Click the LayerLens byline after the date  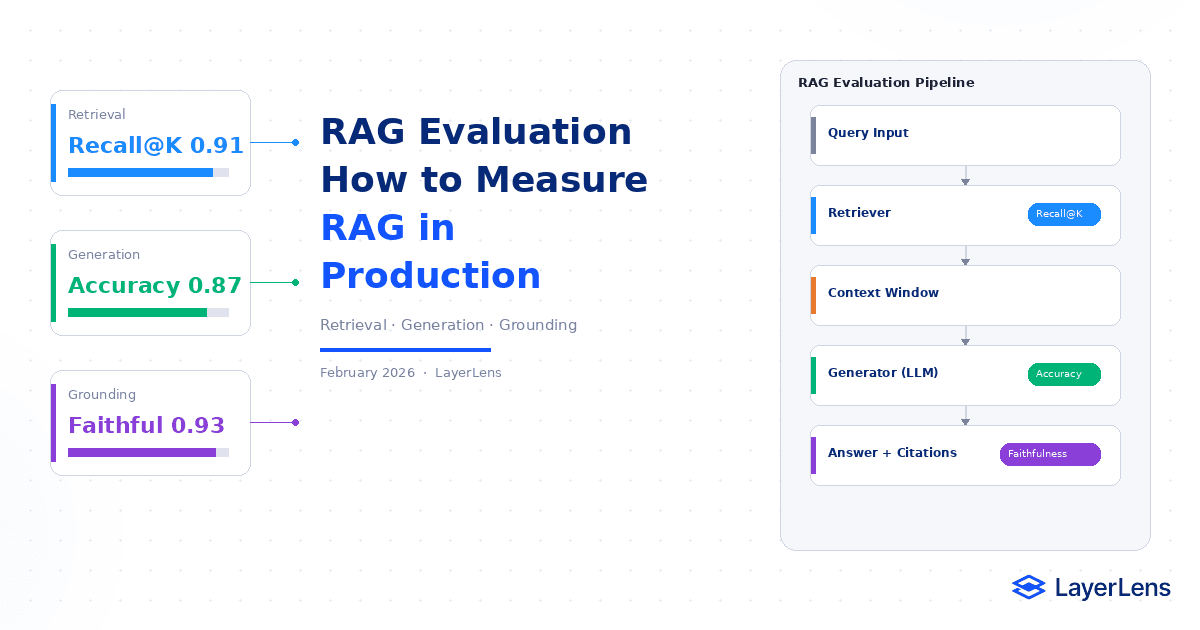point(468,373)
